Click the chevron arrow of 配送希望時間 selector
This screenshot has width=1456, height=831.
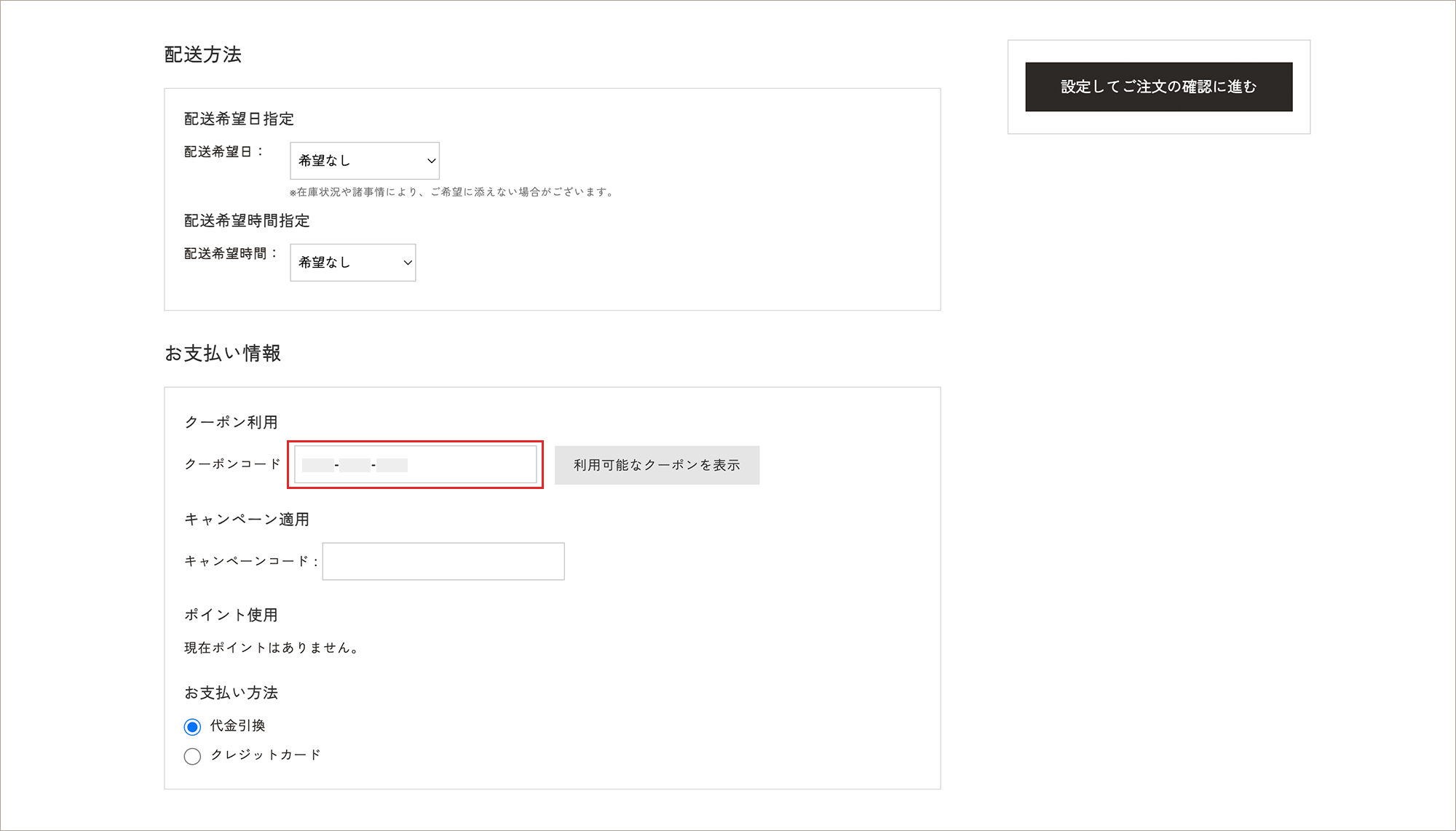point(408,263)
